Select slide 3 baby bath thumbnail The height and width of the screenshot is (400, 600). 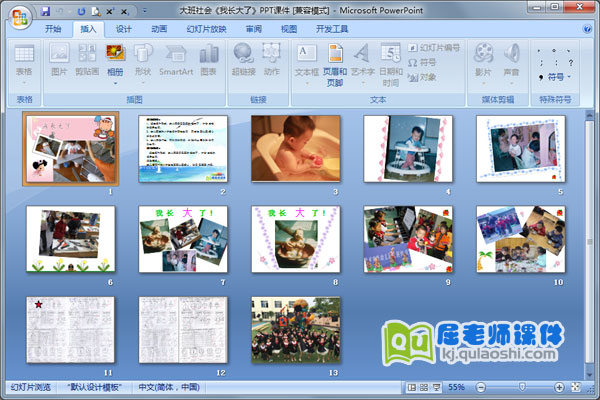(x=295, y=149)
